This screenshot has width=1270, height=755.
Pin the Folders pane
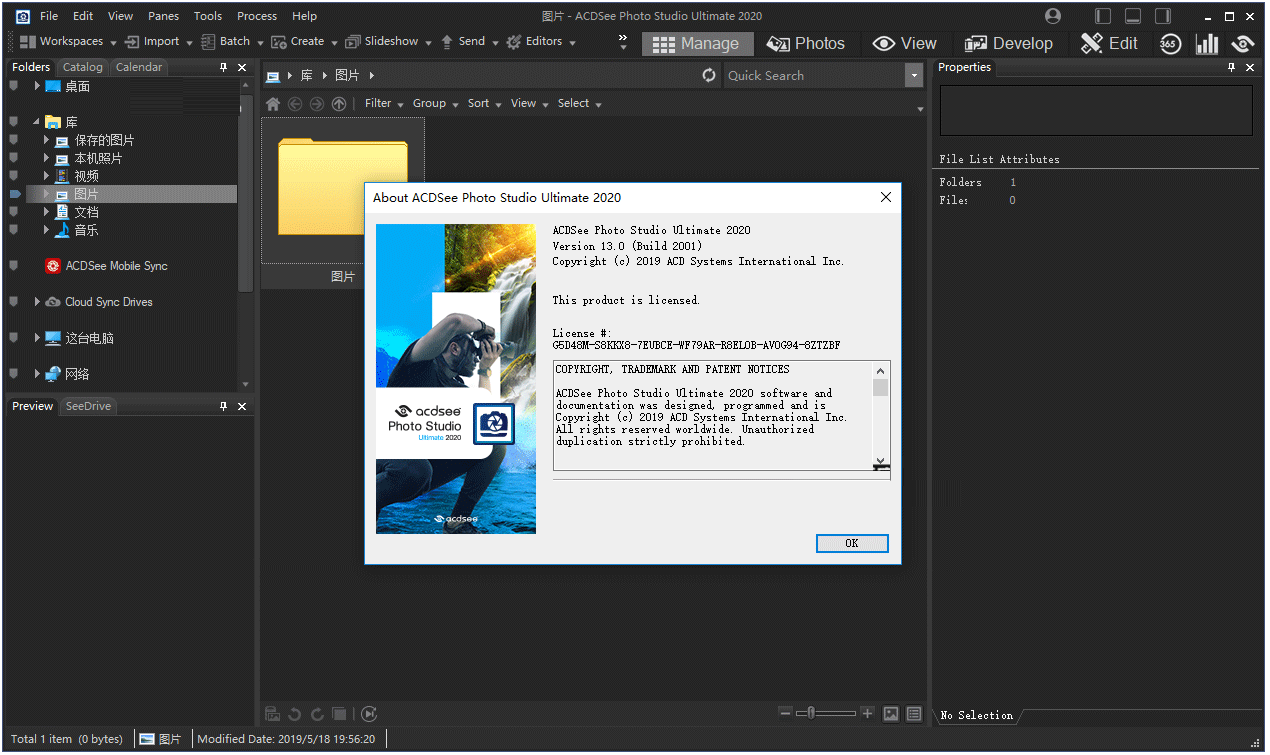tap(225, 66)
